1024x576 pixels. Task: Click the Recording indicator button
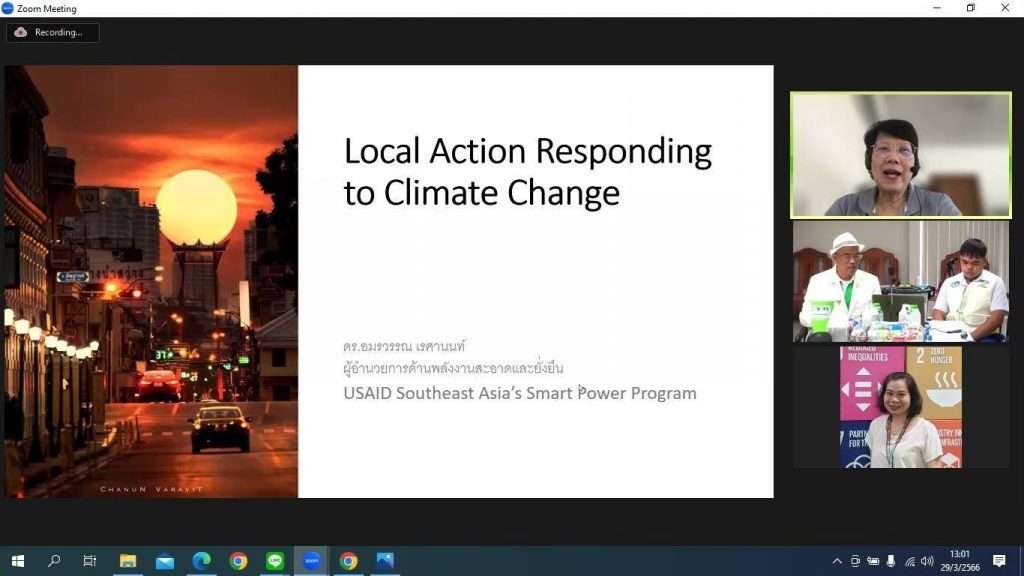tap(52, 32)
